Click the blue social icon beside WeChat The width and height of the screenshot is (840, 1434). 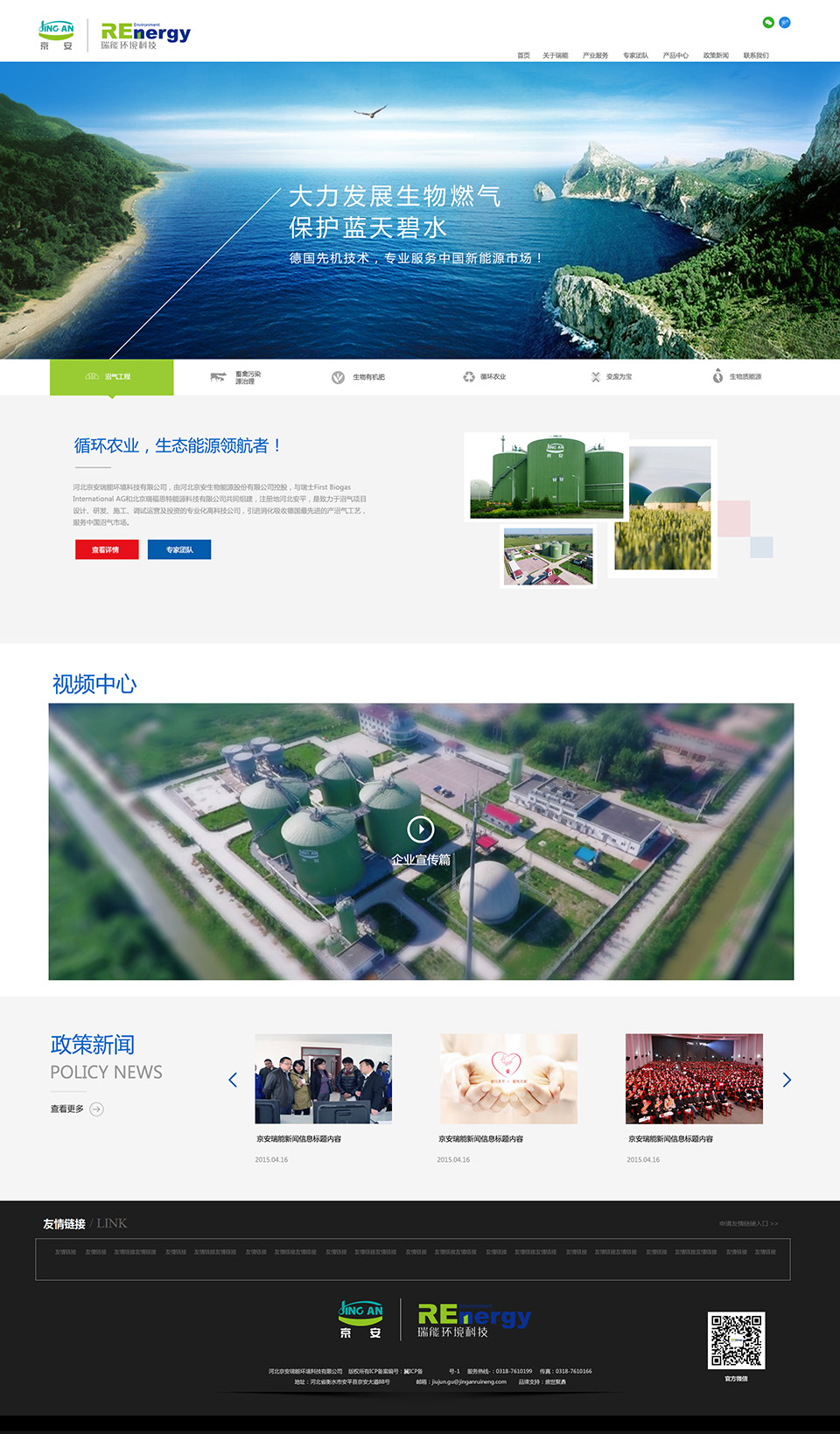coord(785,23)
